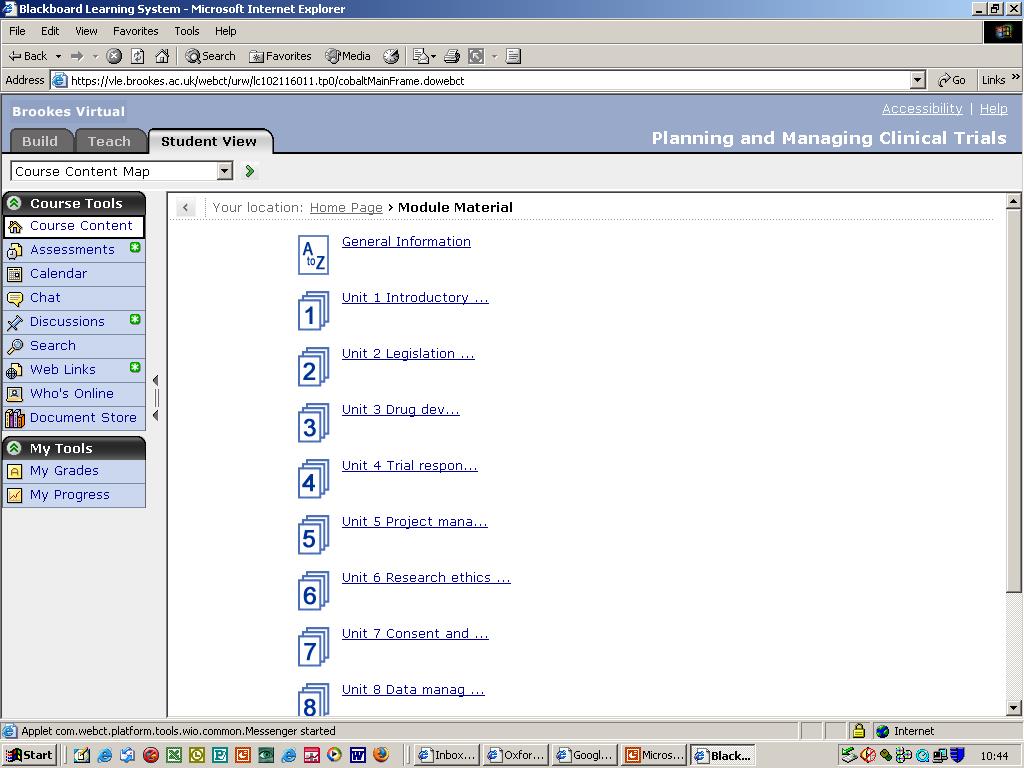Screen dimensions: 1024x768
Task: Select the Student View tab
Action: 209,141
